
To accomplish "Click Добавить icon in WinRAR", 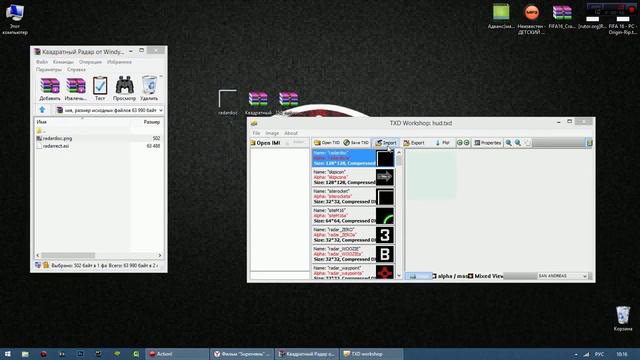I will [50, 89].
